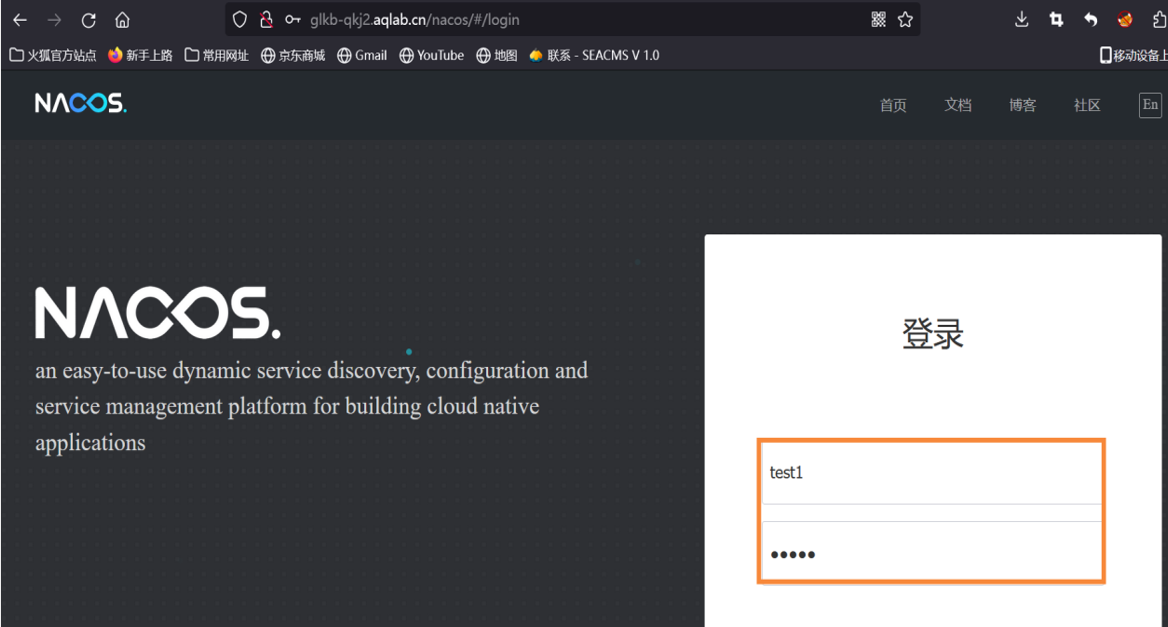Open 社区 in the Nacos navigation

tap(1087, 105)
